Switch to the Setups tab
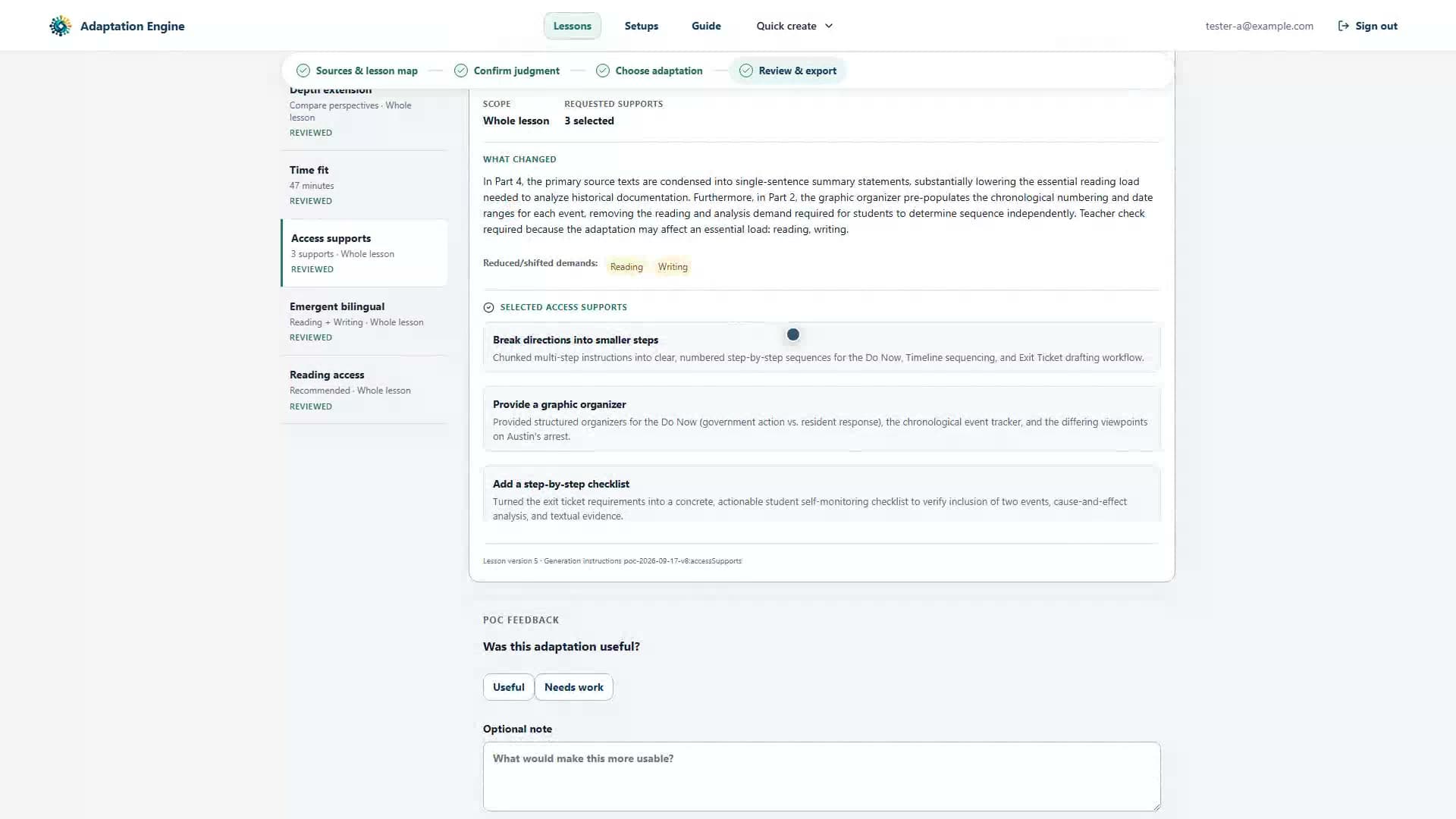Viewport: 1456px width, 819px height. coord(642,26)
